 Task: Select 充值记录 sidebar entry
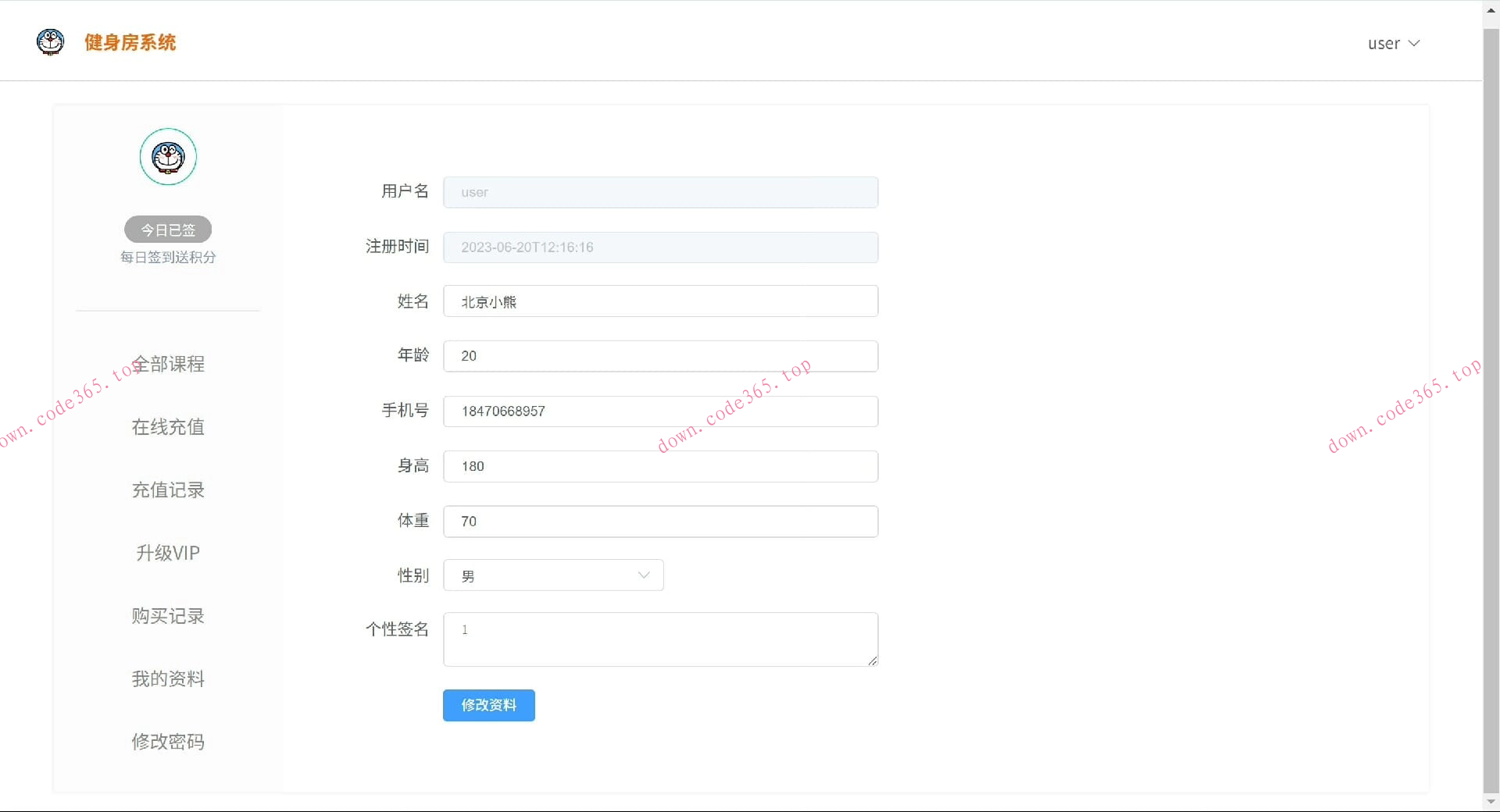[168, 490]
